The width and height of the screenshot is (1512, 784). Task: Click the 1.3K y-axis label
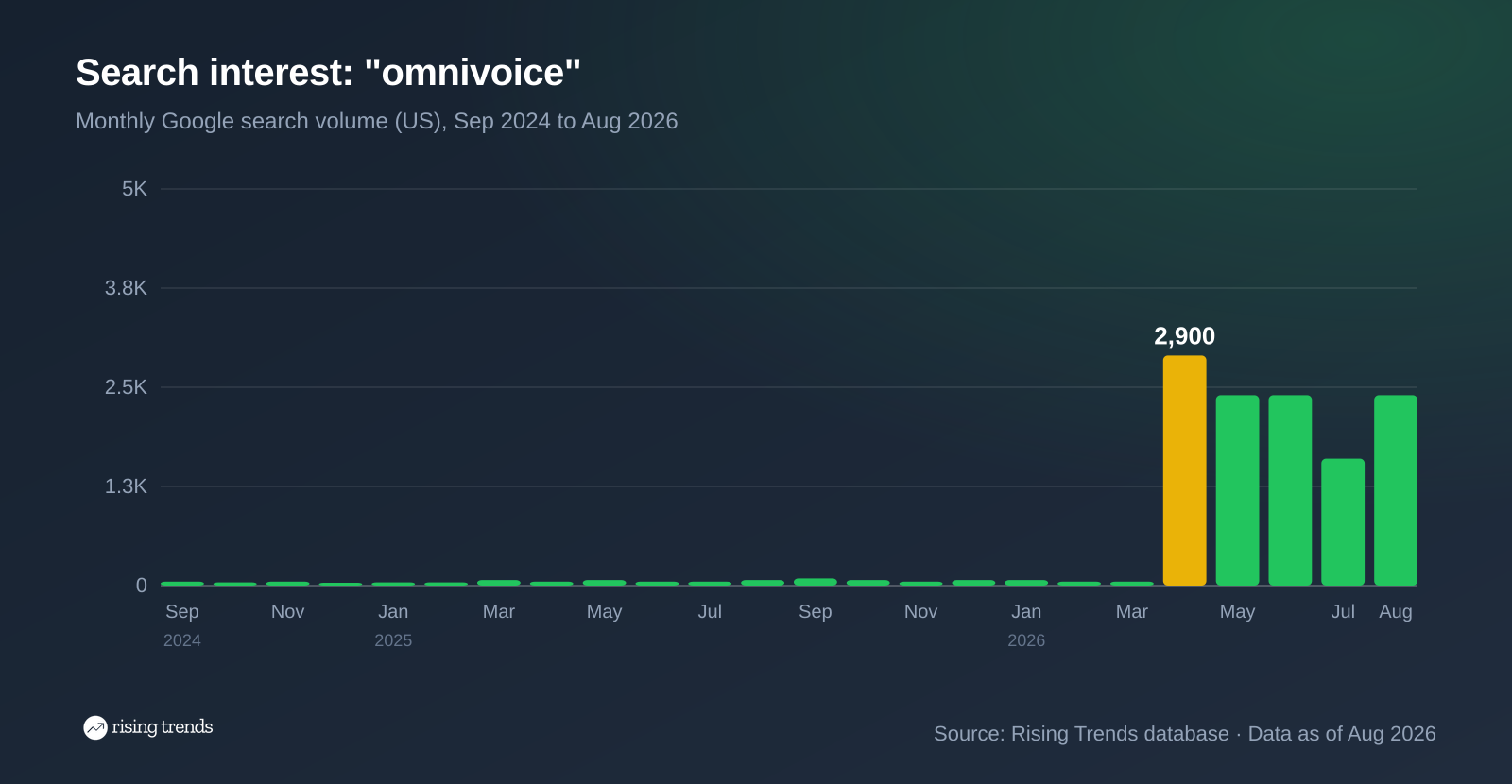point(126,486)
